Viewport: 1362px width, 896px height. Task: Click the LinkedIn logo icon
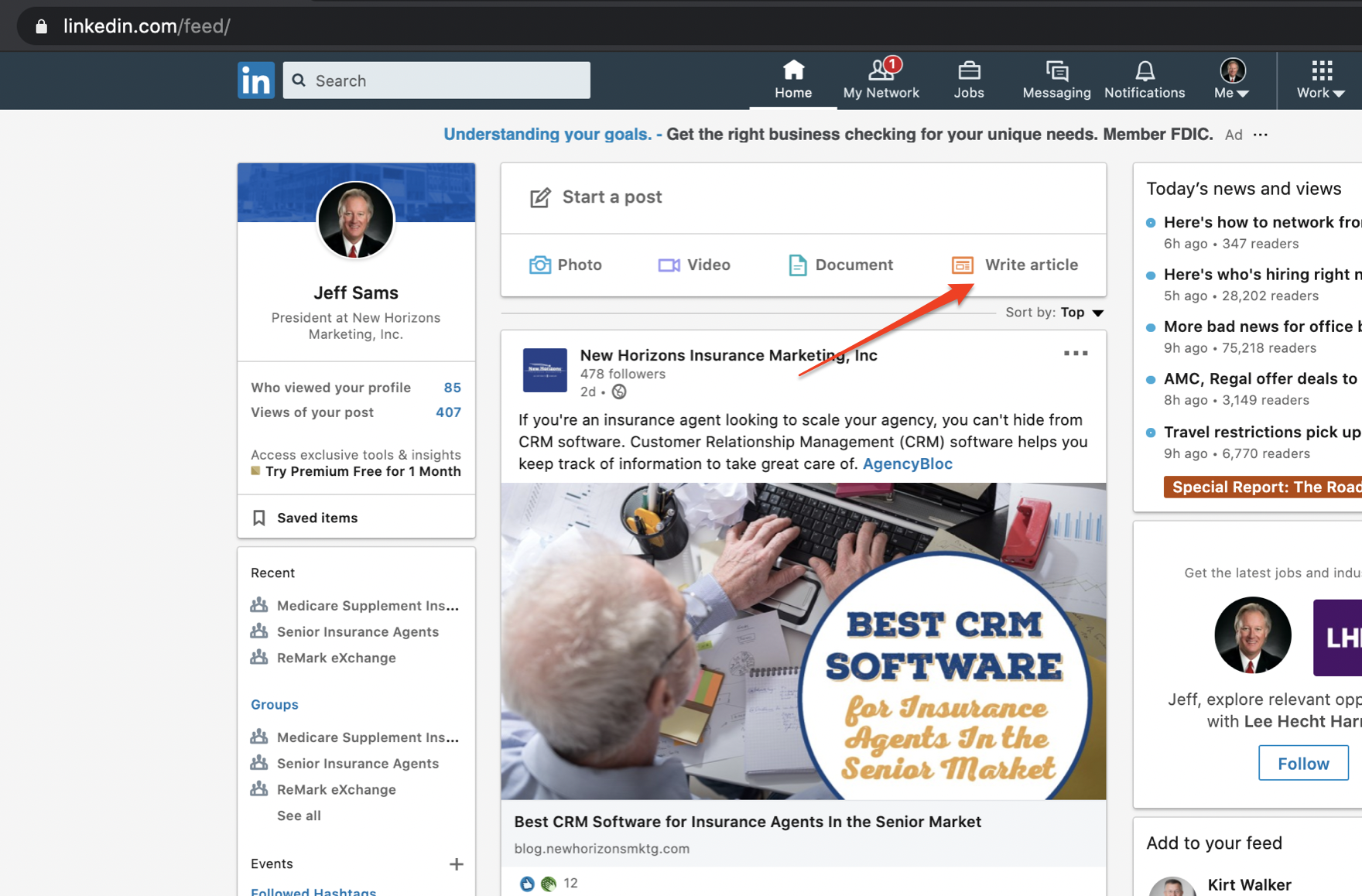coord(256,80)
